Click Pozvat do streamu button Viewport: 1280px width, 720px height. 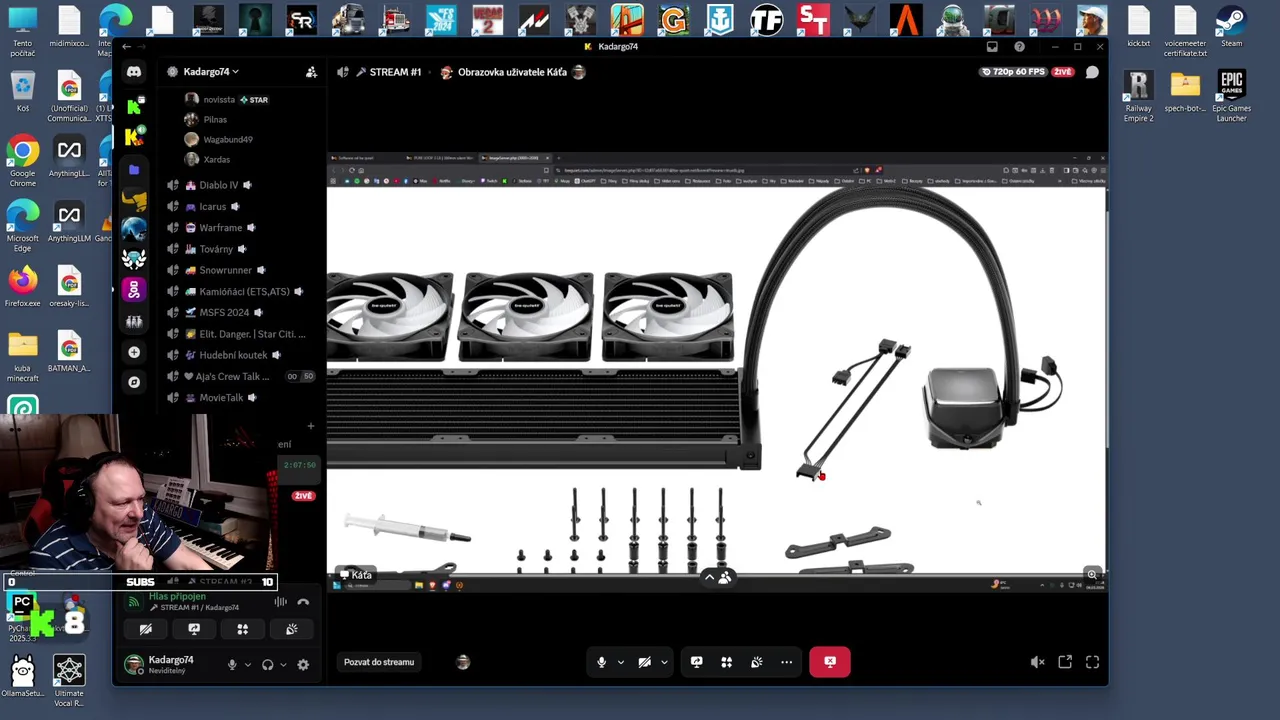tap(379, 662)
